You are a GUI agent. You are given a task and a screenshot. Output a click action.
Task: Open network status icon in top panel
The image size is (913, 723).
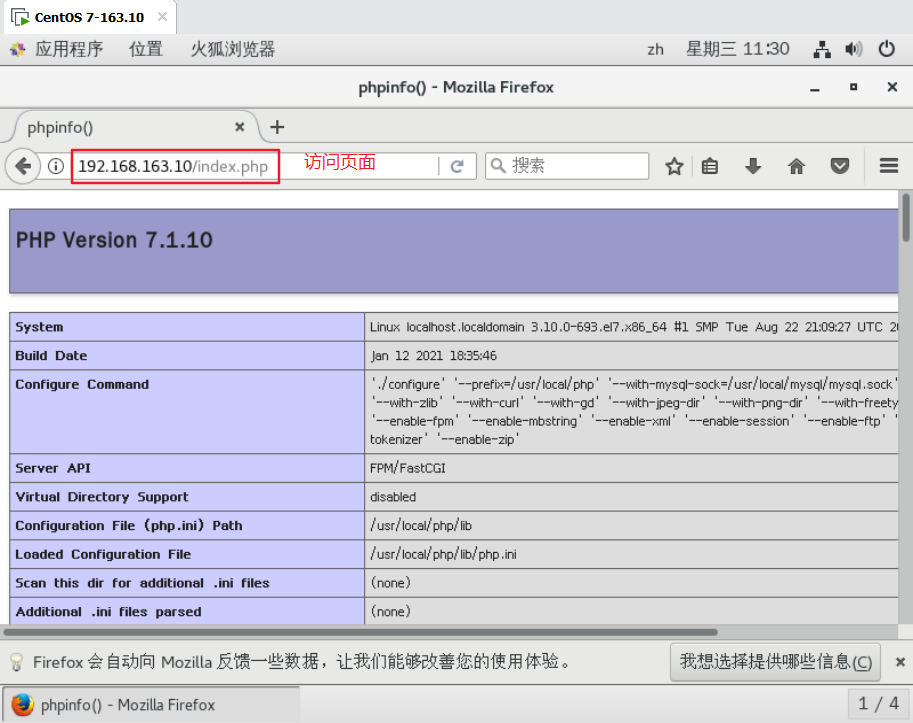coord(822,49)
